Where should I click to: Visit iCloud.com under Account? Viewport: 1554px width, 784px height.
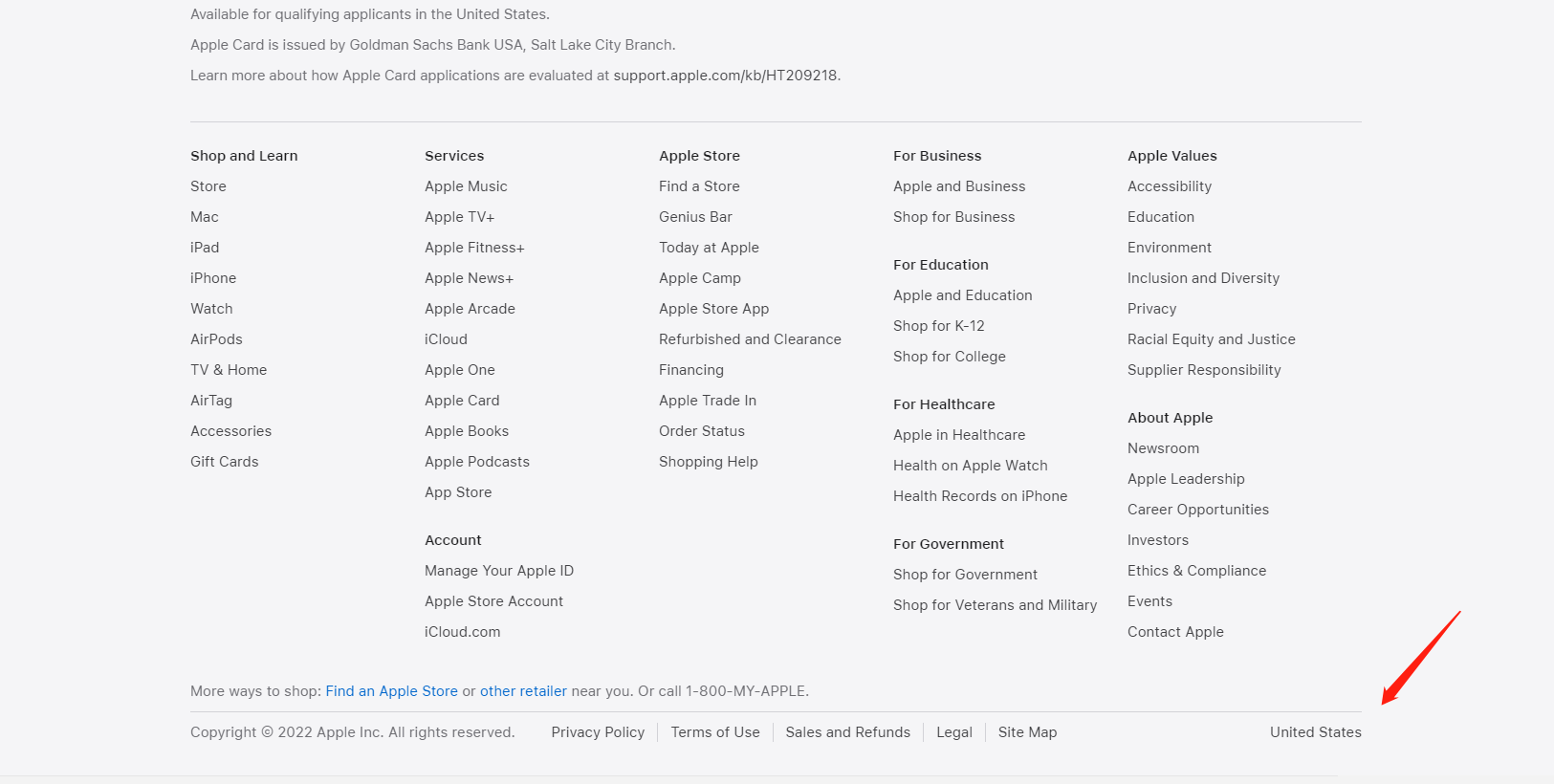tap(462, 632)
